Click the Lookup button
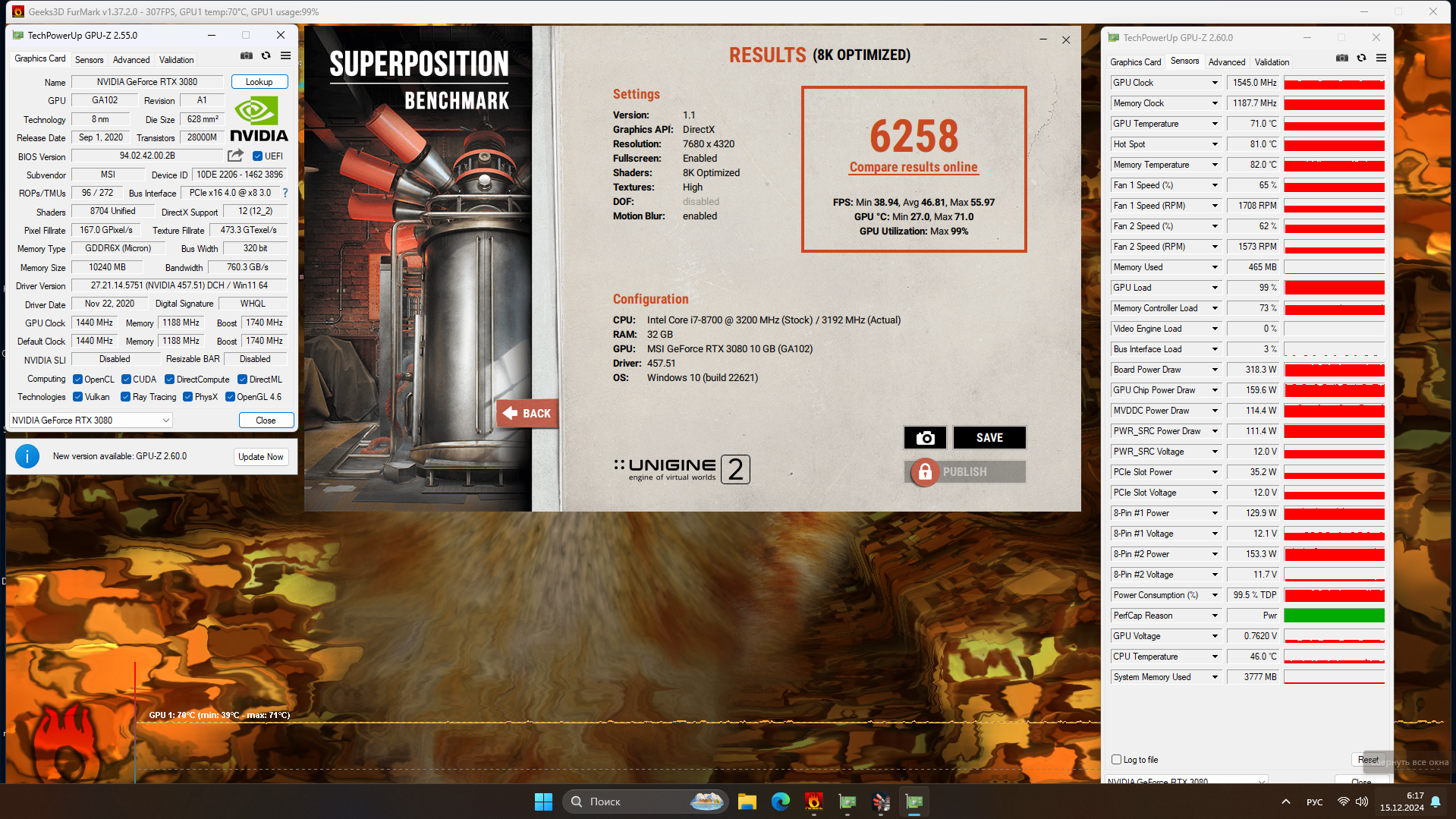This screenshot has width=1456, height=819. tap(259, 82)
